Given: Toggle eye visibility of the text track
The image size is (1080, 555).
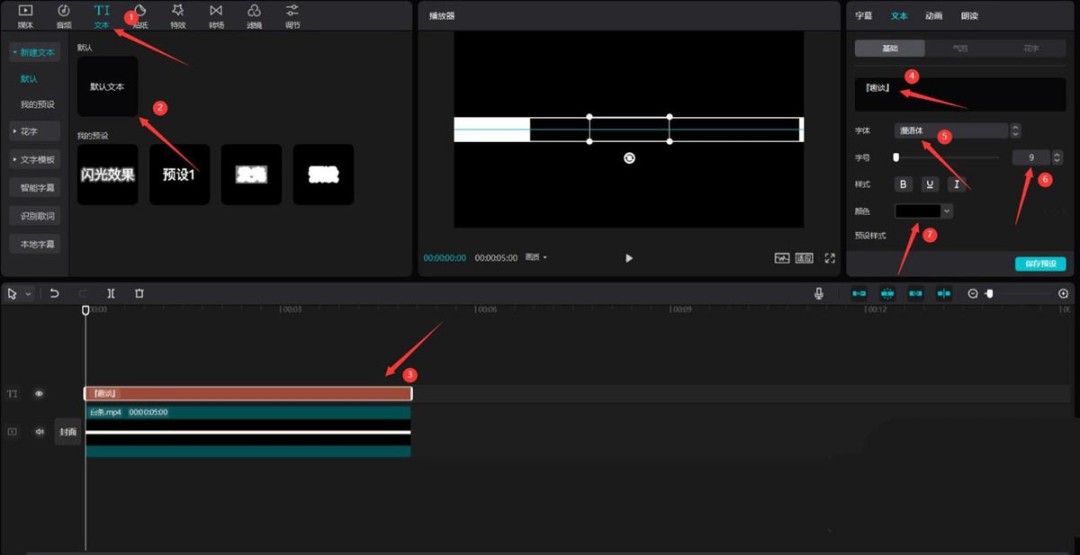Looking at the screenshot, I should (39, 394).
